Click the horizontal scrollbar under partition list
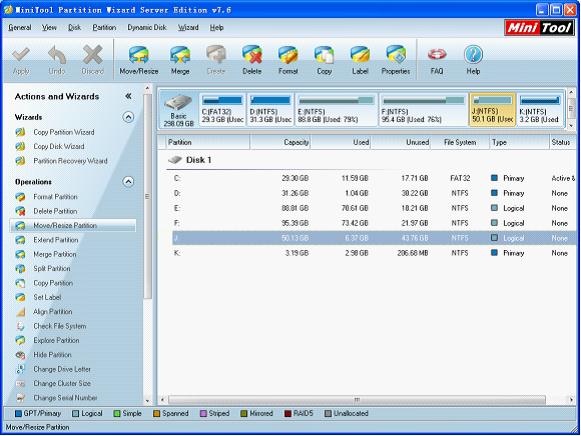This screenshot has height=436, width=581. tap(357, 400)
